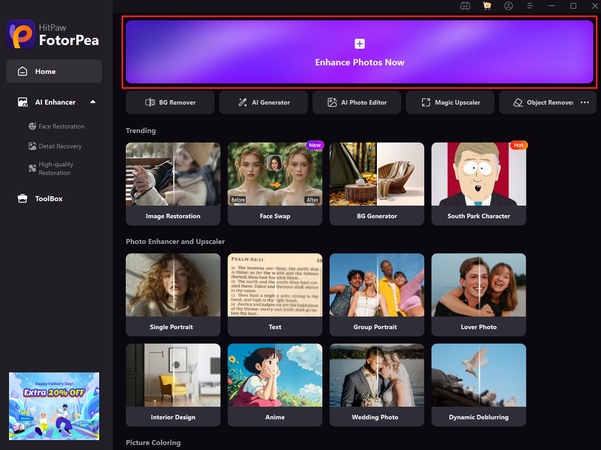
Task: Click the Picture Coloring heading
Action: click(153, 443)
